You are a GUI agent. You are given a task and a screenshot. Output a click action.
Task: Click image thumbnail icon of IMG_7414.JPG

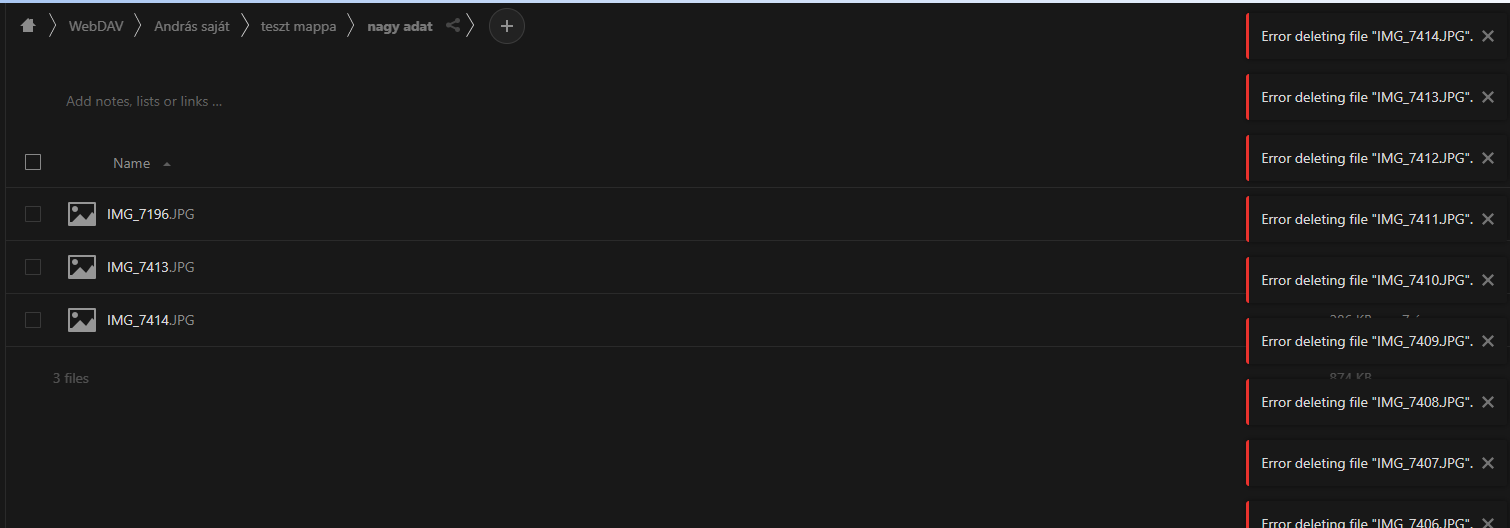click(82, 320)
